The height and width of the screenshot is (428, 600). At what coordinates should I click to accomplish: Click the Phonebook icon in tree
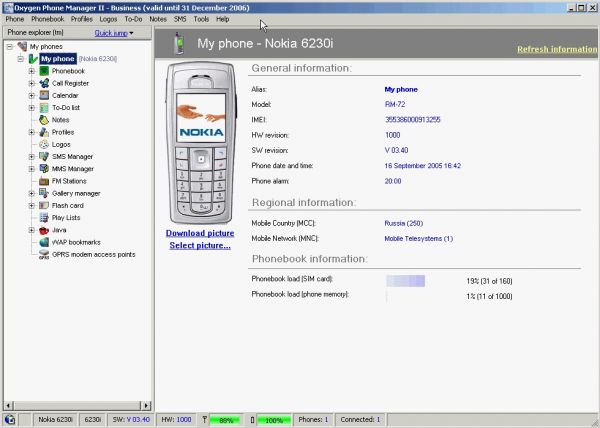(44, 71)
